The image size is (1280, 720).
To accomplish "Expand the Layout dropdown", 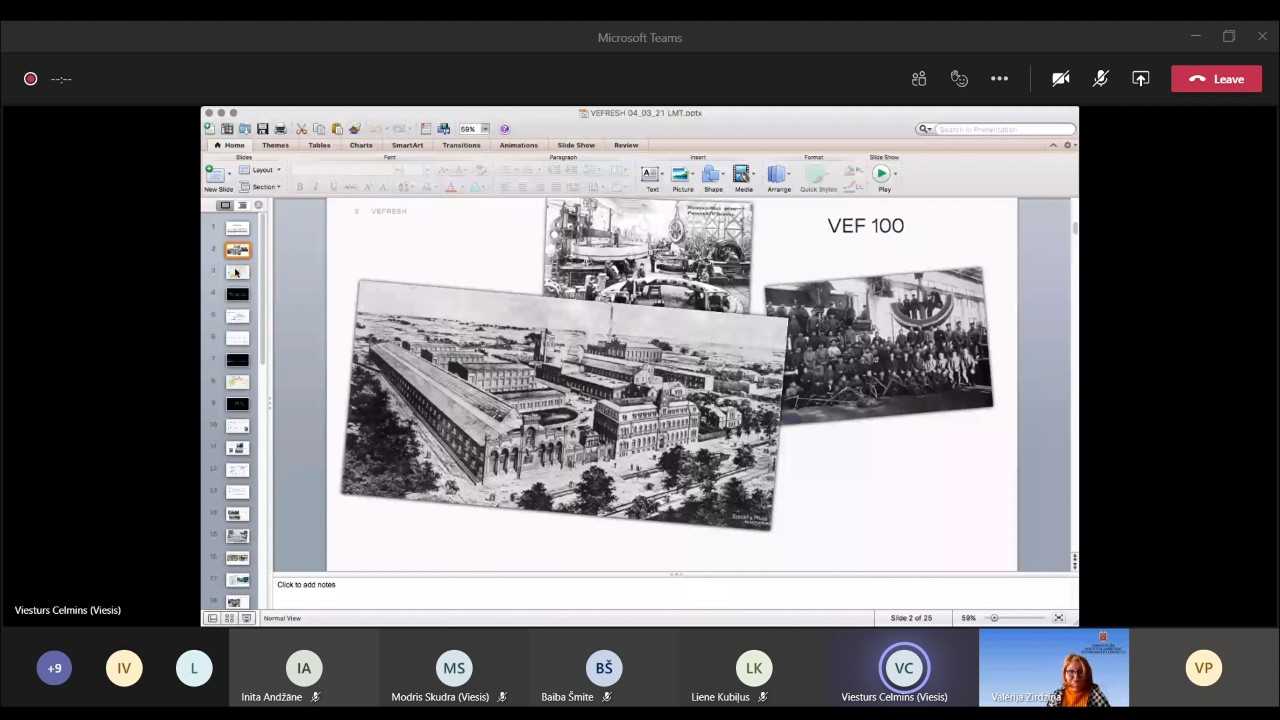I will [262, 170].
